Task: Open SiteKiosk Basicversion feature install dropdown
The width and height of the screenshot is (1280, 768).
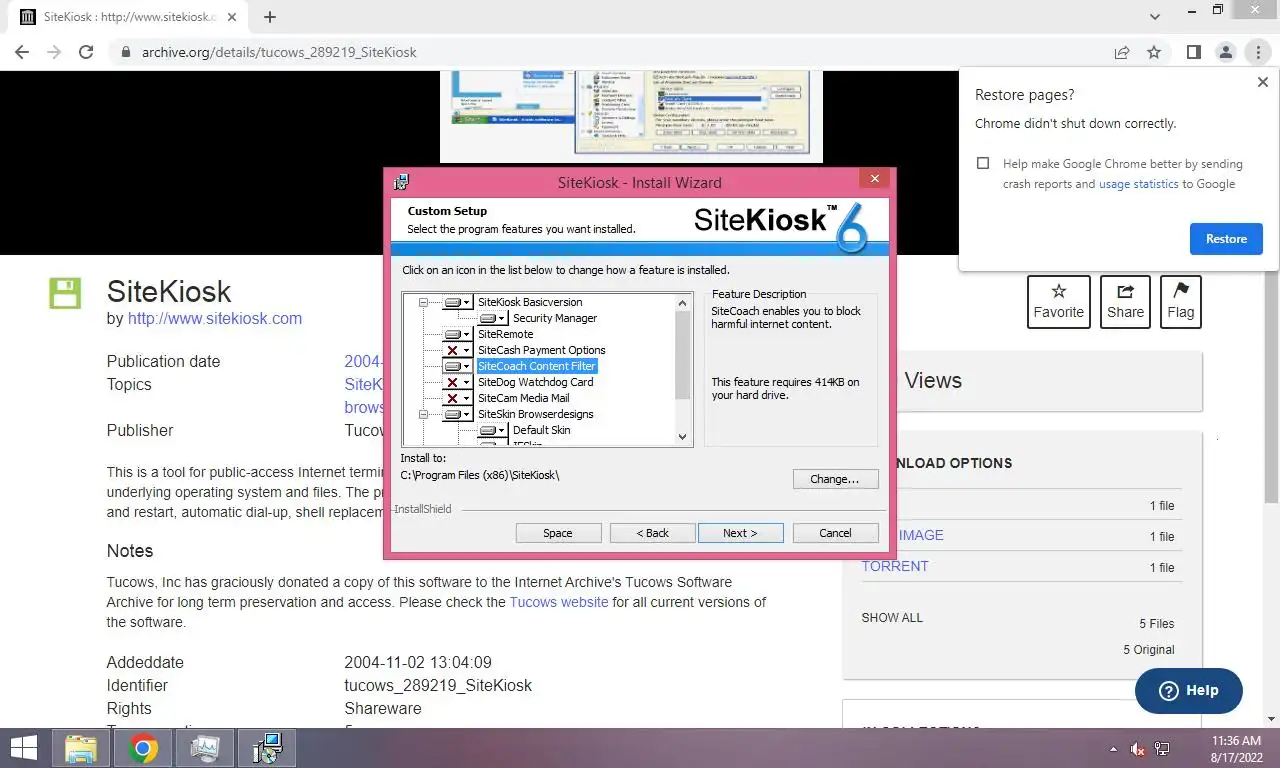Action: pos(458,302)
